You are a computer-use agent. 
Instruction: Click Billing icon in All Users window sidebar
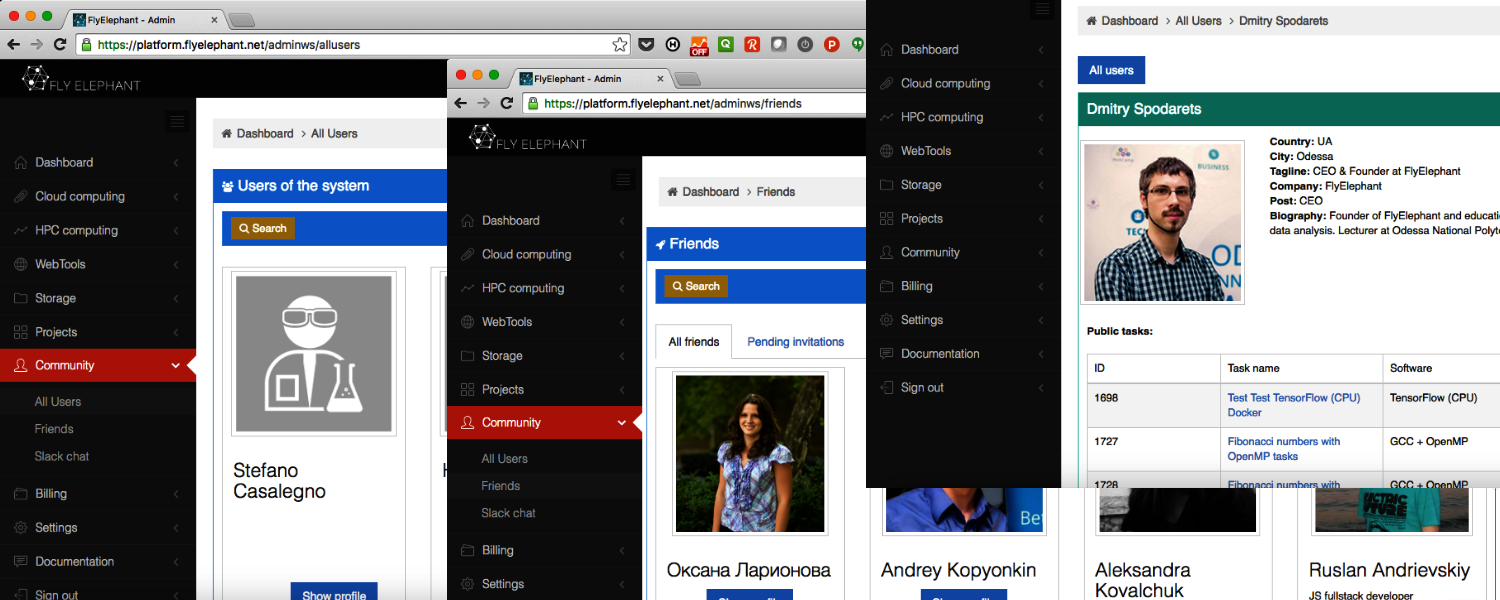pos(20,493)
